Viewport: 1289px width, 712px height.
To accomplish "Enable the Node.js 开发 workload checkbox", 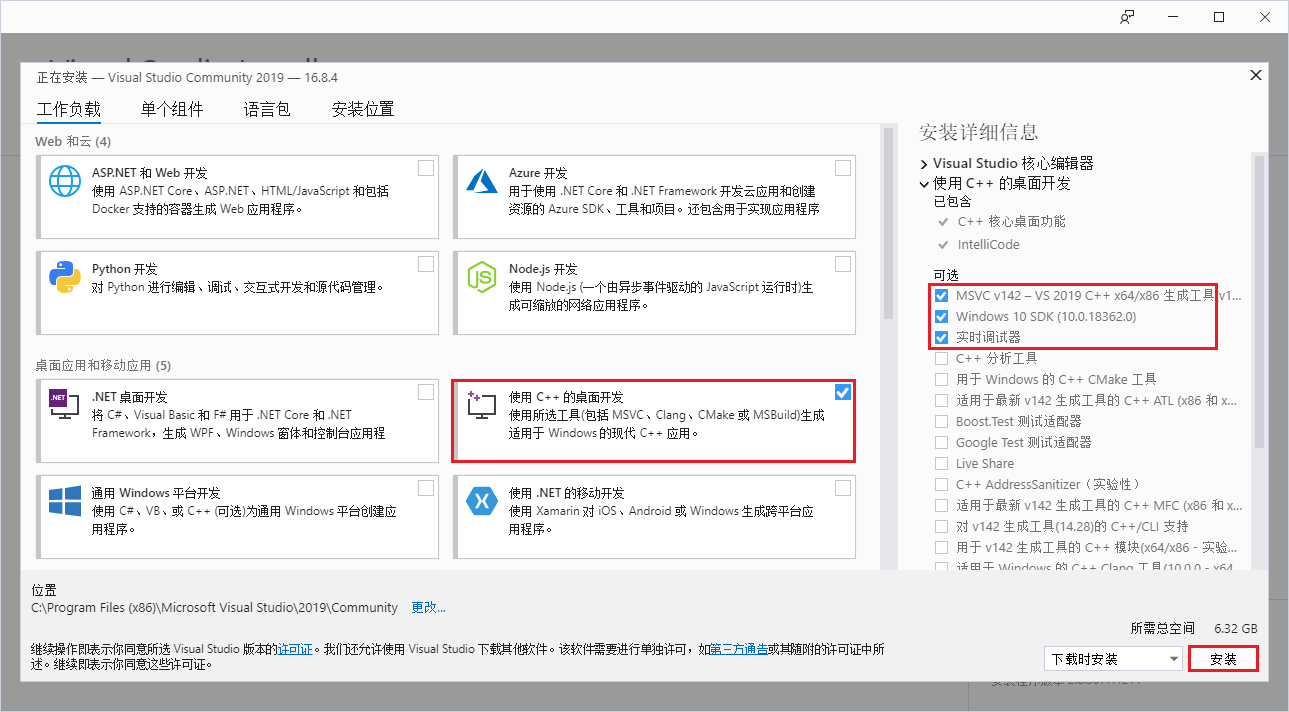I will (843, 264).
